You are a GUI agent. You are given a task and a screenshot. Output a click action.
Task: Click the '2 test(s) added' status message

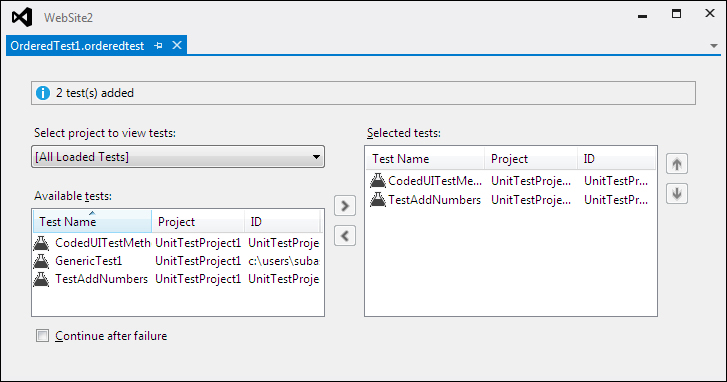95,93
